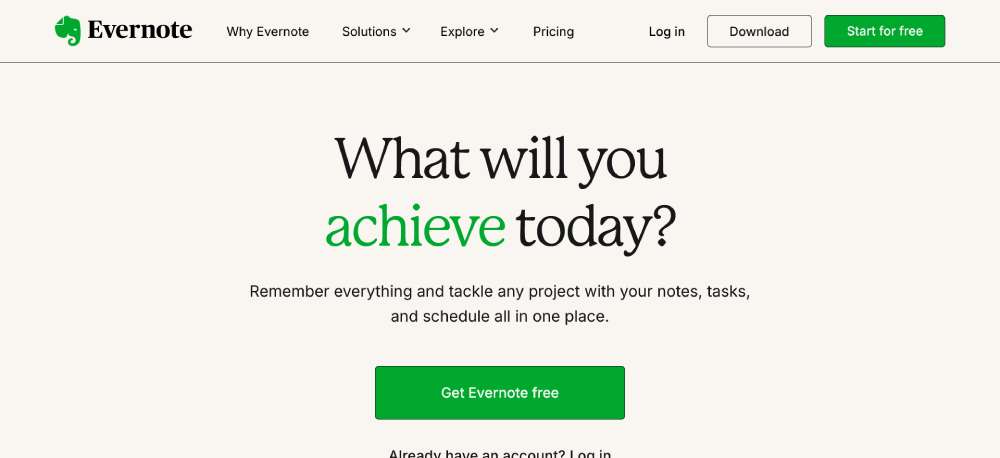Viewport: 1000px width, 458px height.
Task: Click the What will you headline text
Action: coord(500,158)
